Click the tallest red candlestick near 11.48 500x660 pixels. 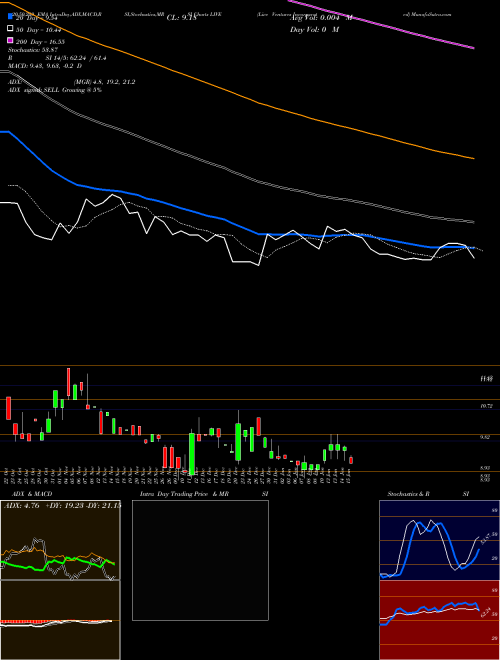[x=69, y=382]
